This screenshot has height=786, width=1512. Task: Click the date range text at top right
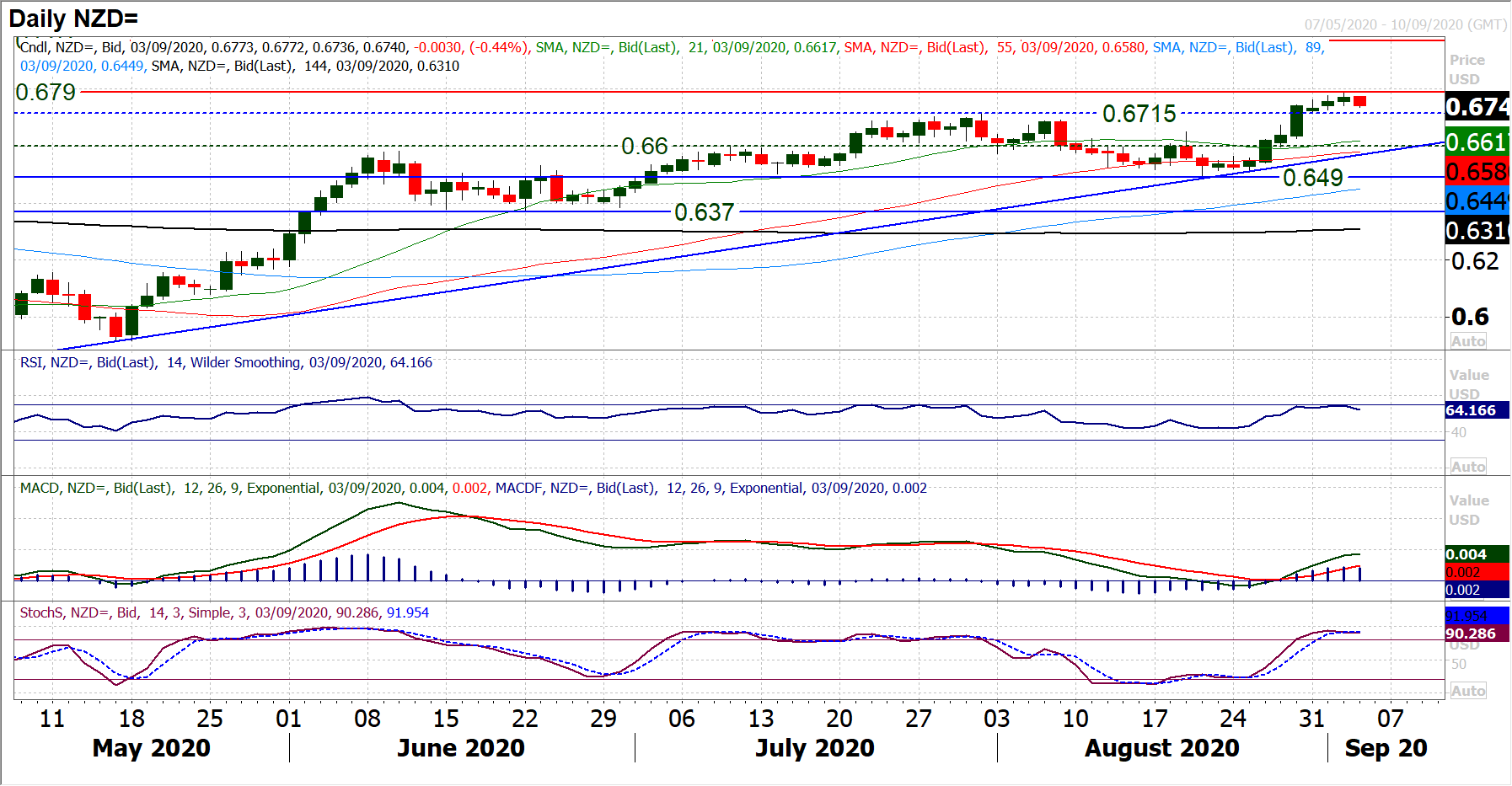tap(1405, 24)
